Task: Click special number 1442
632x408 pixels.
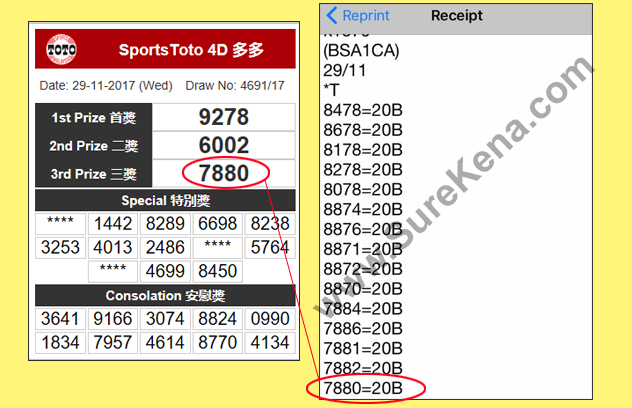Action: click(113, 224)
